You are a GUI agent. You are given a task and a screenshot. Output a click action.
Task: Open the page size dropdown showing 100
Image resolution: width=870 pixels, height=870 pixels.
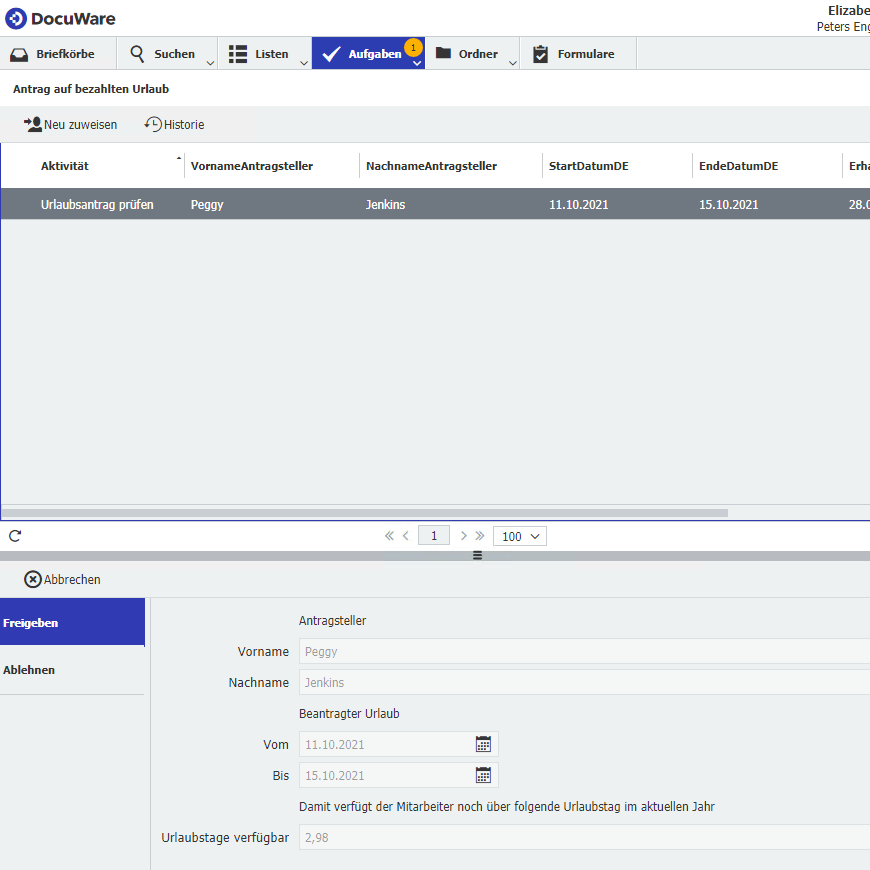[x=519, y=536]
